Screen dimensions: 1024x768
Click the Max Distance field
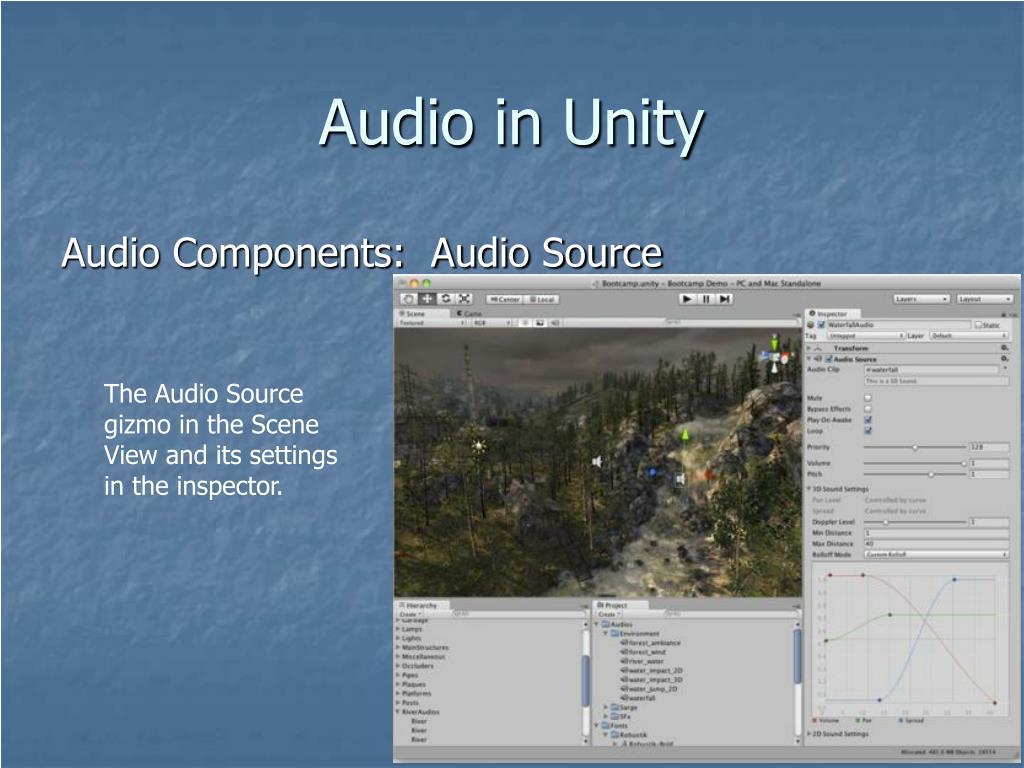[x=936, y=543]
